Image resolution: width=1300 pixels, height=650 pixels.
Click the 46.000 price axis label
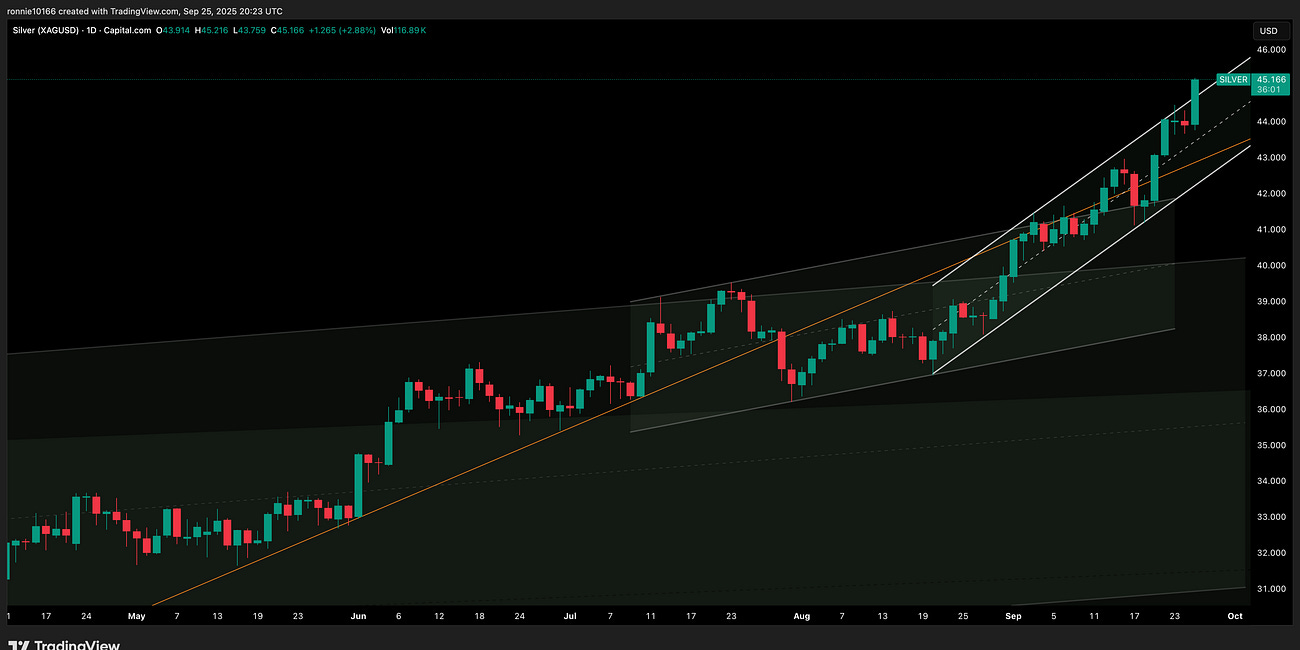pyautogui.click(x=1270, y=49)
